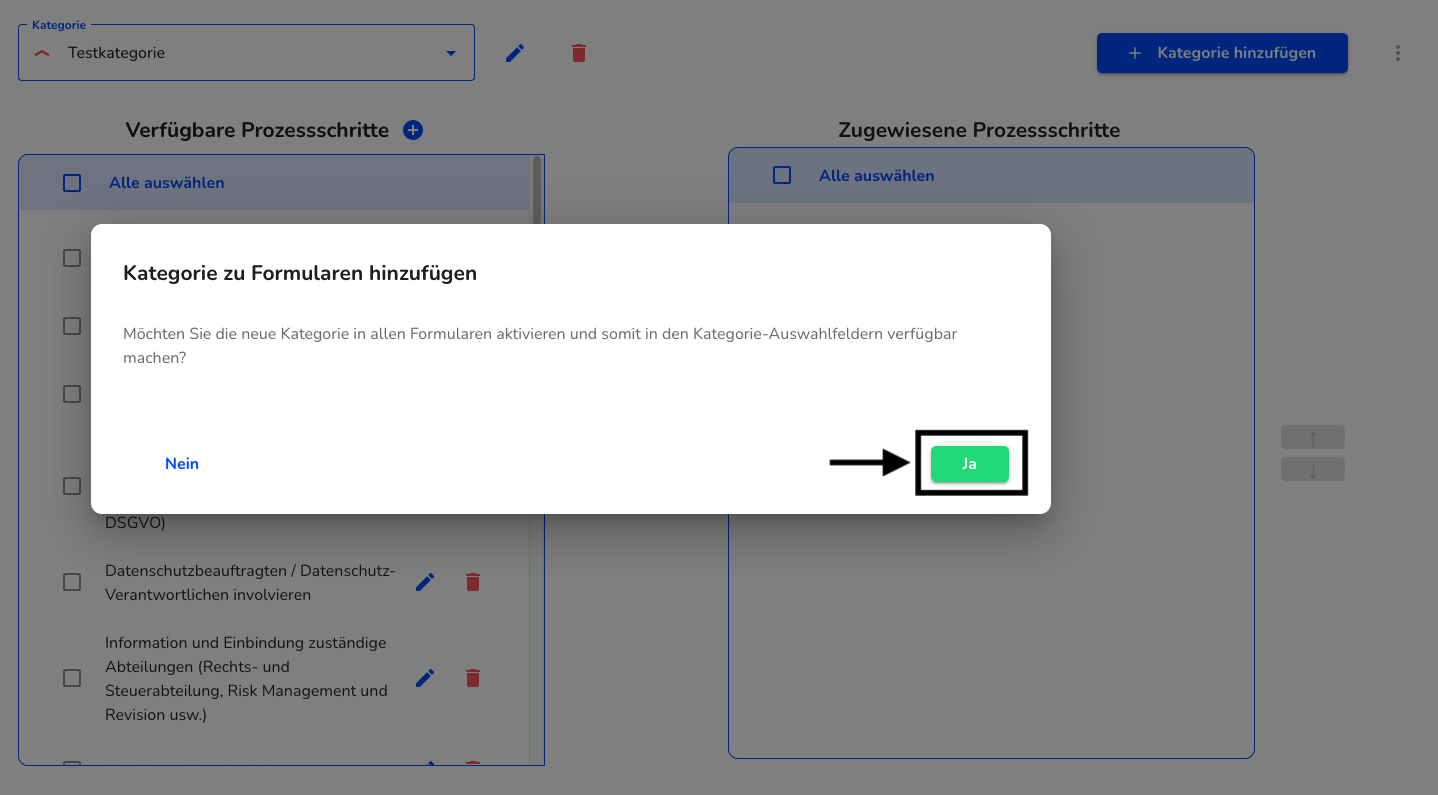This screenshot has height=795, width=1438.
Task: Edit the category with the pencil icon
Action: 515,53
